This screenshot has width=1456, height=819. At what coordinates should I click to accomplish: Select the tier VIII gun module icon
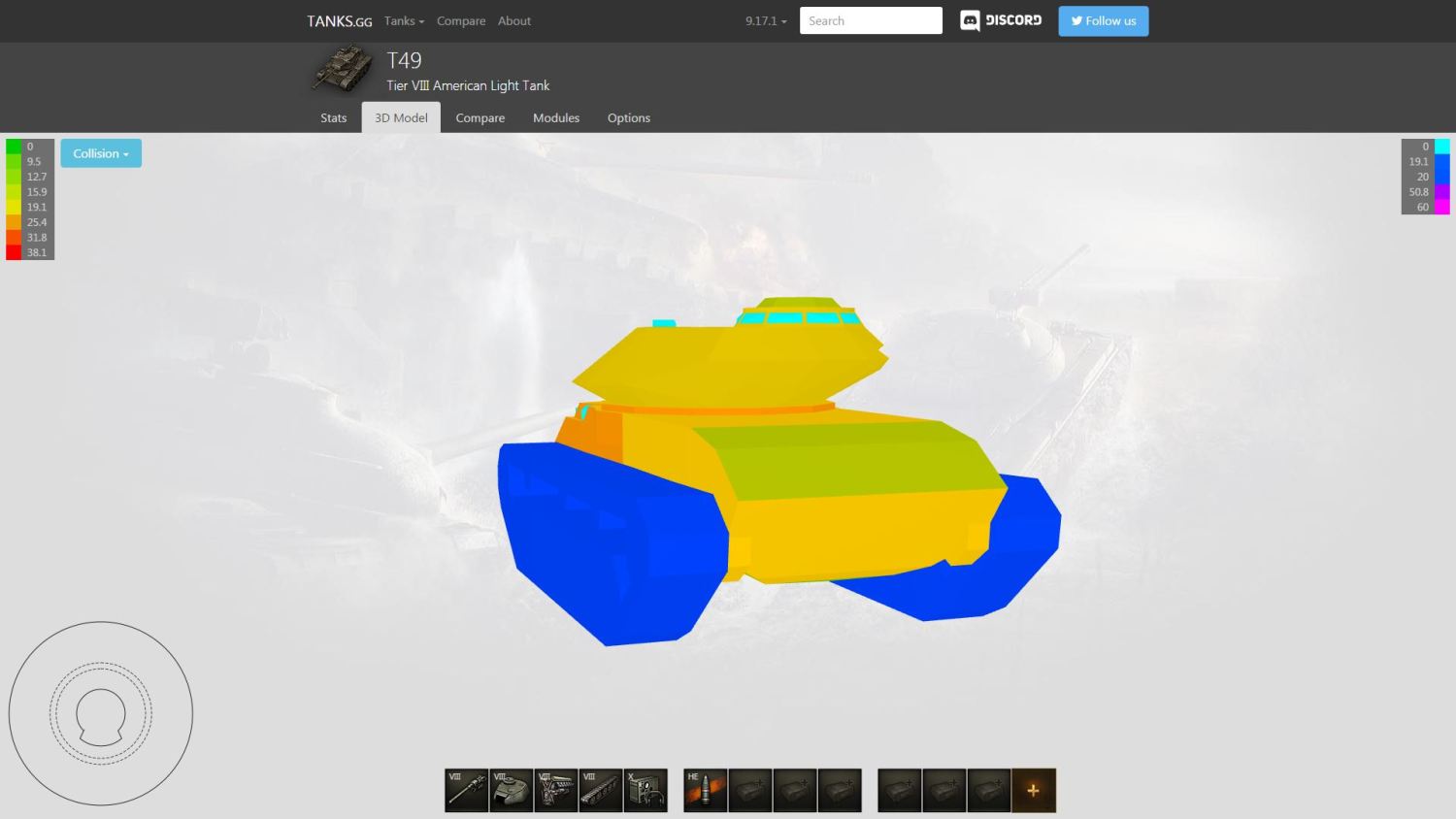point(466,790)
